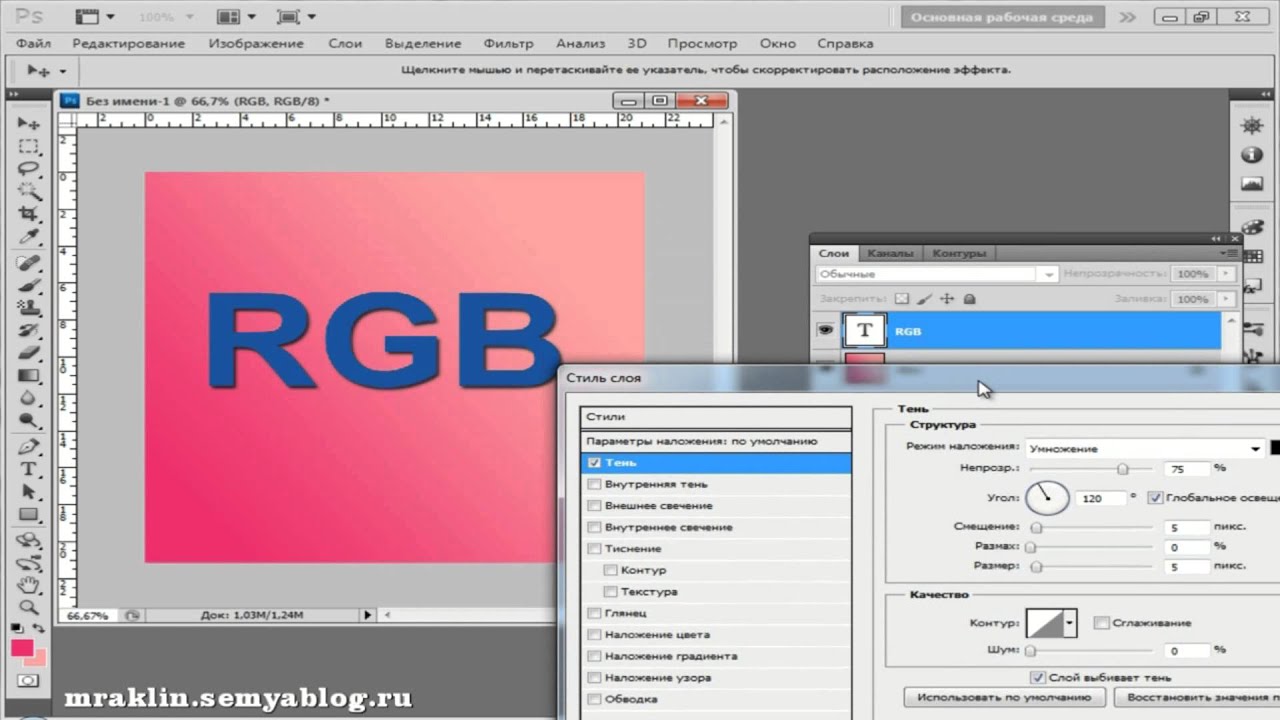Uncheck Слой выбивает тень checkbox
Image resolution: width=1280 pixels, height=720 pixels.
point(1038,677)
